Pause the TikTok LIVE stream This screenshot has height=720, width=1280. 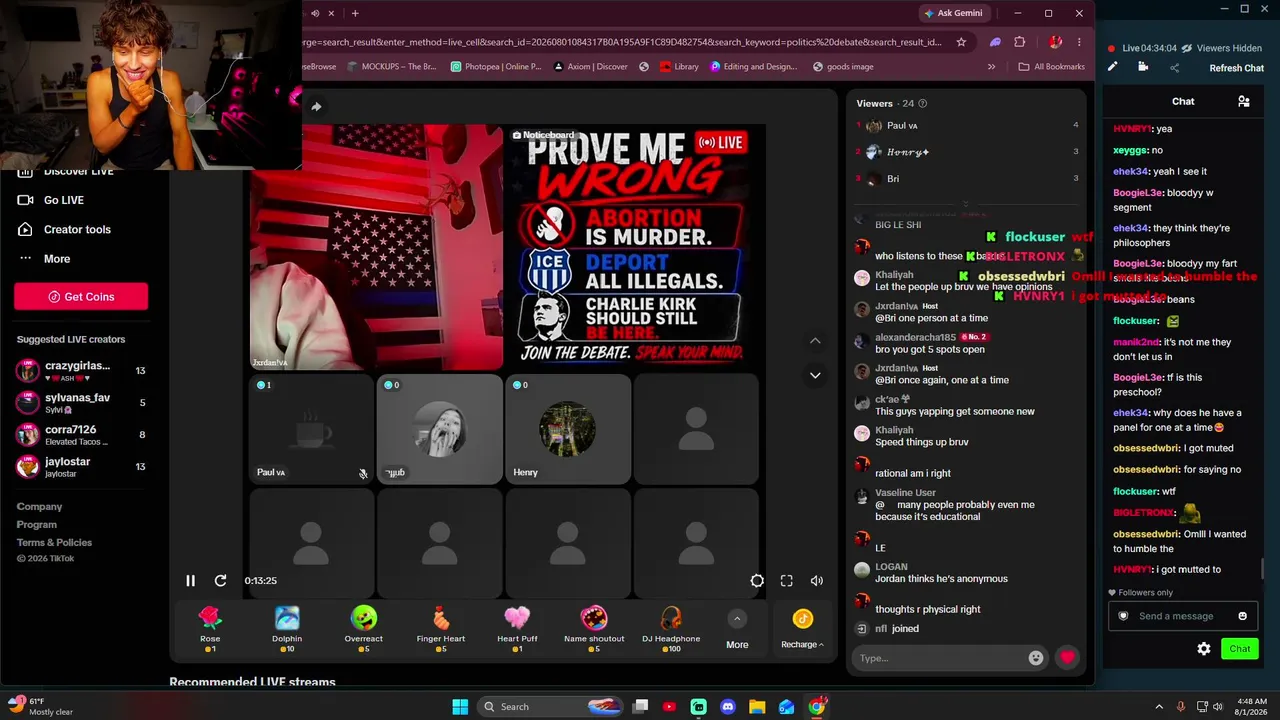[190, 580]
